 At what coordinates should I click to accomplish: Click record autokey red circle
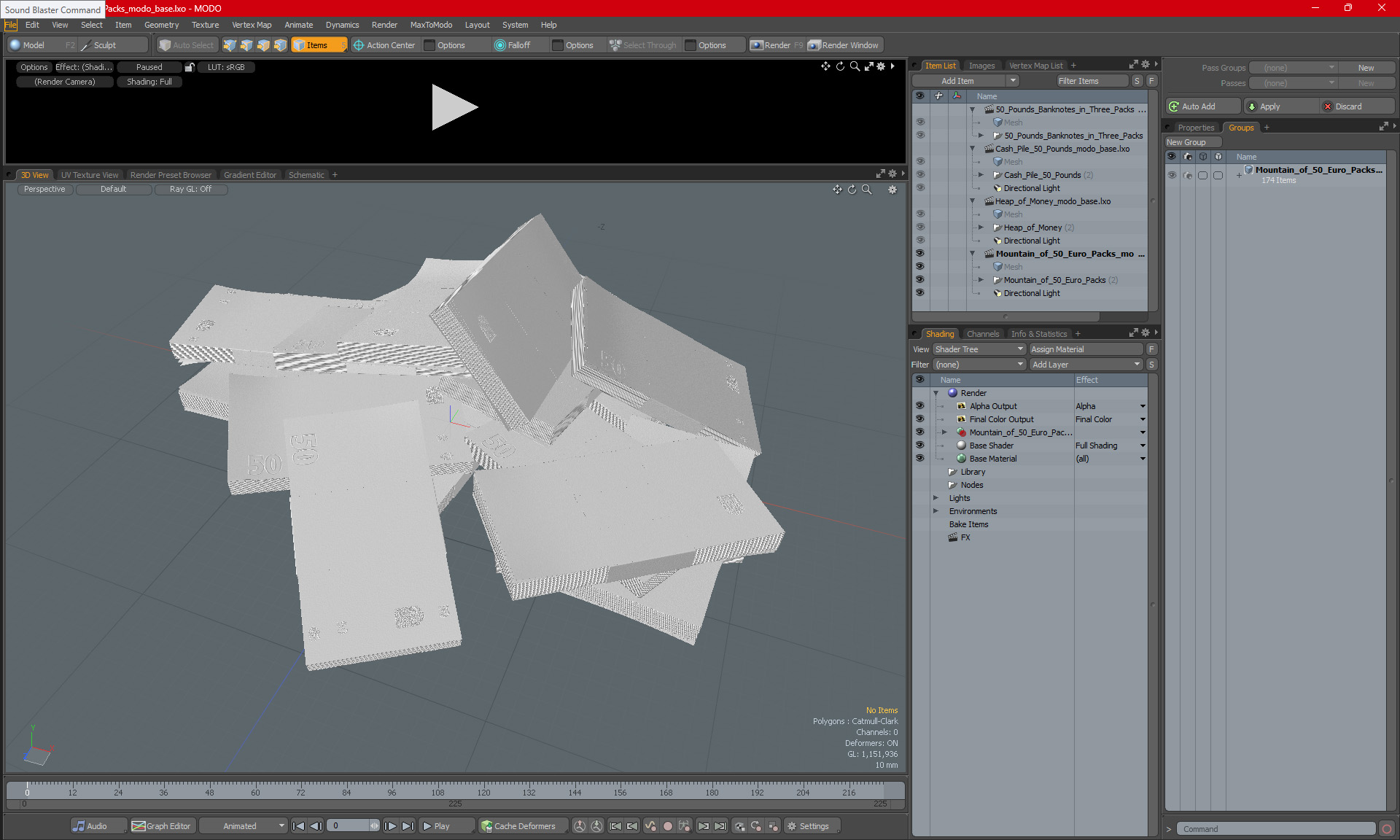point(667,826)
